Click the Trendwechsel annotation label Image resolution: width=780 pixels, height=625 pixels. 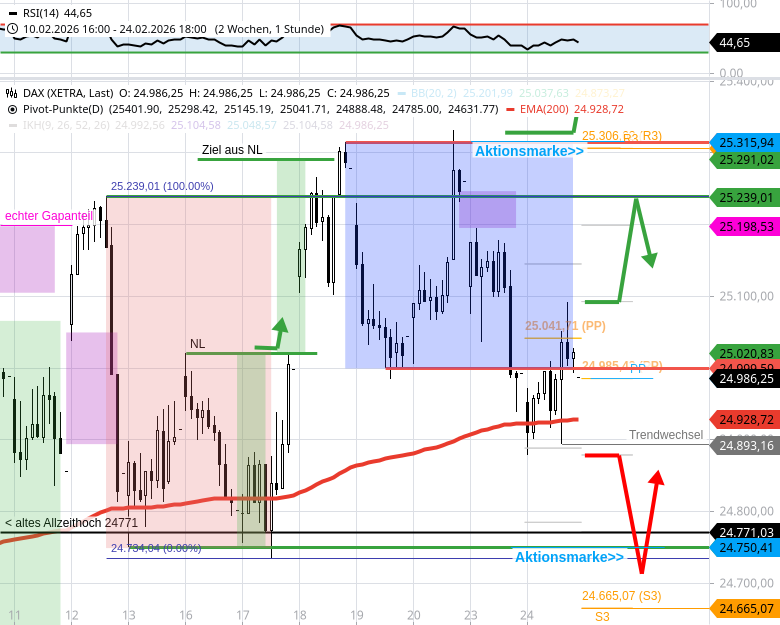(665, 435)
